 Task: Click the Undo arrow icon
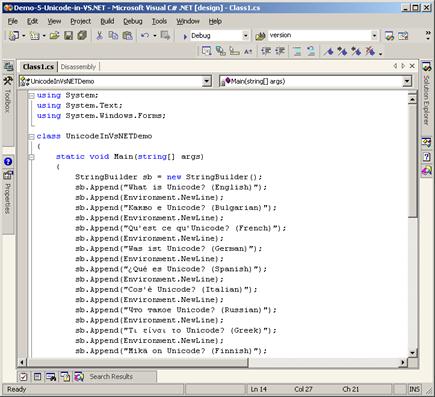(x=145, y=35)
